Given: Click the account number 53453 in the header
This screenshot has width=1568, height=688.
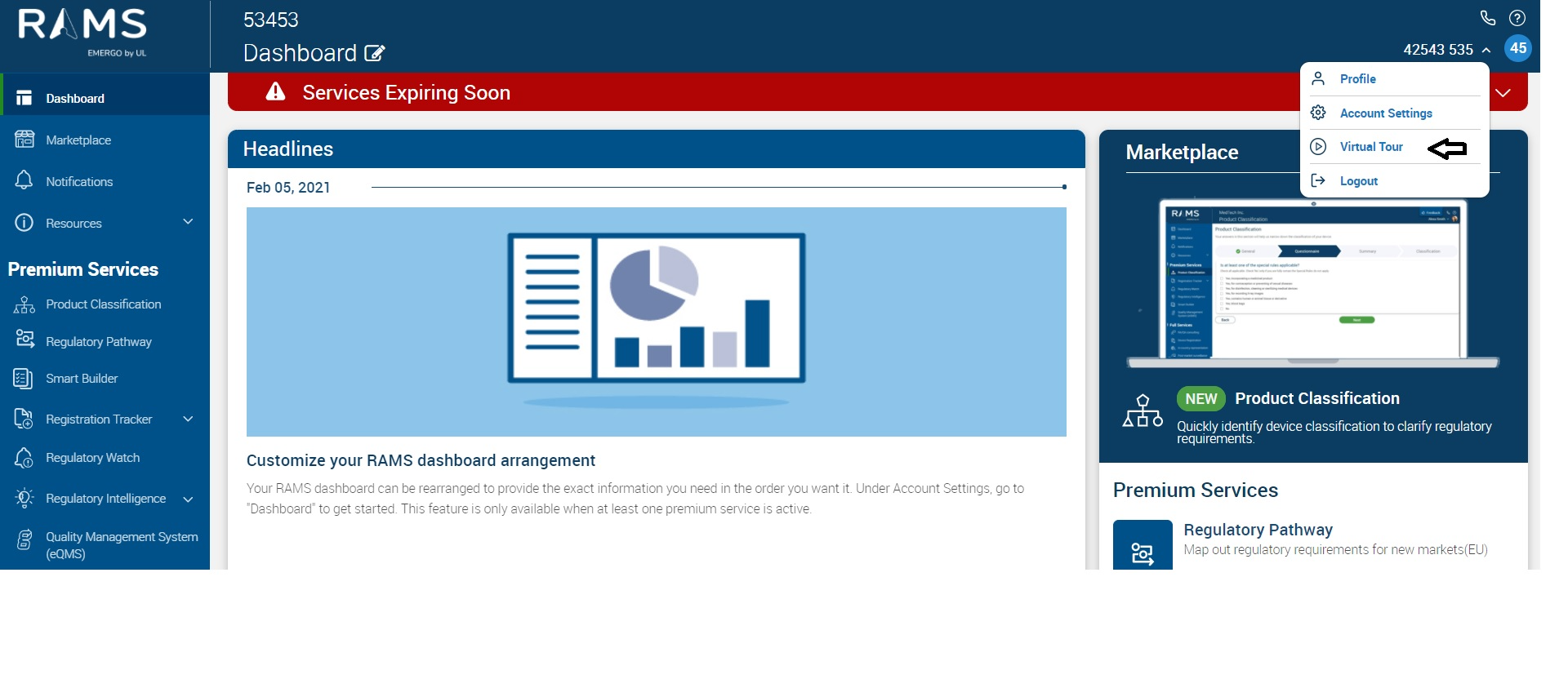Looking at the screenshot, I should 271,20.
